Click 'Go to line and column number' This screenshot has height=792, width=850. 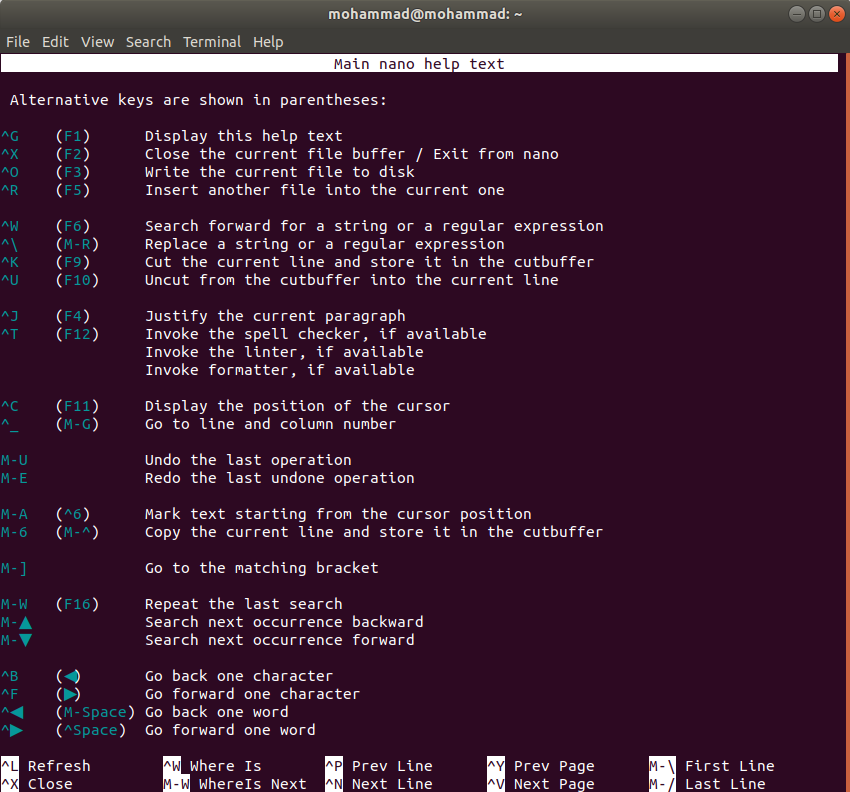coord(271,424)
